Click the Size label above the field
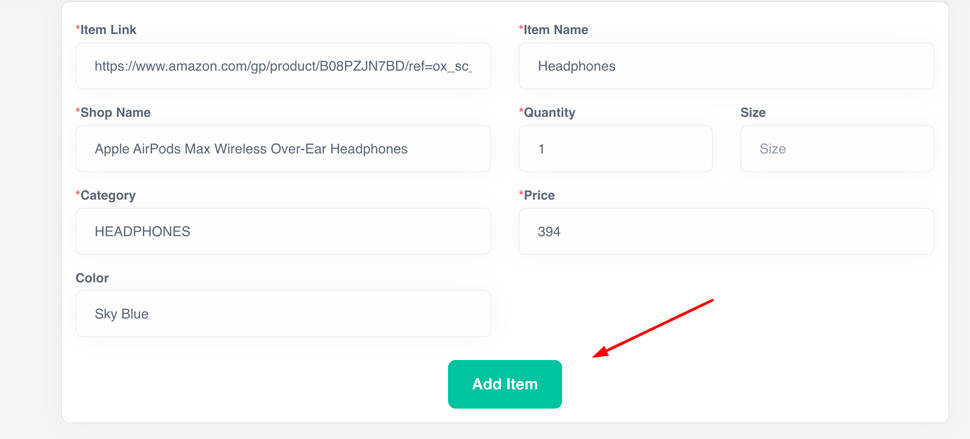Viewport: 970px width, 439px height. pyautogui.click(x=753, y=113)
